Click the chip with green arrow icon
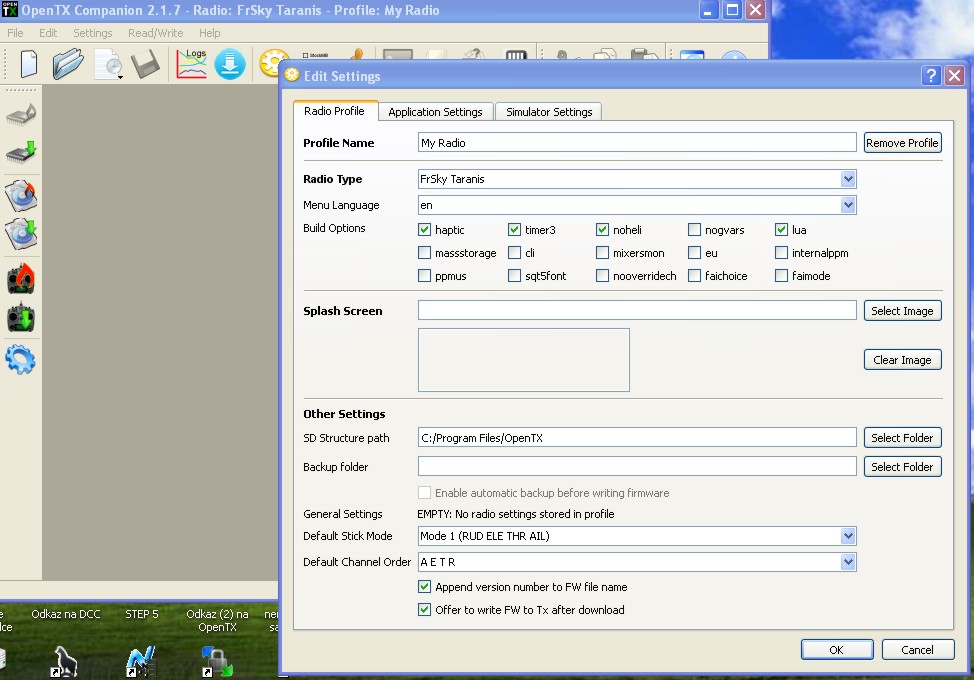 21,153
